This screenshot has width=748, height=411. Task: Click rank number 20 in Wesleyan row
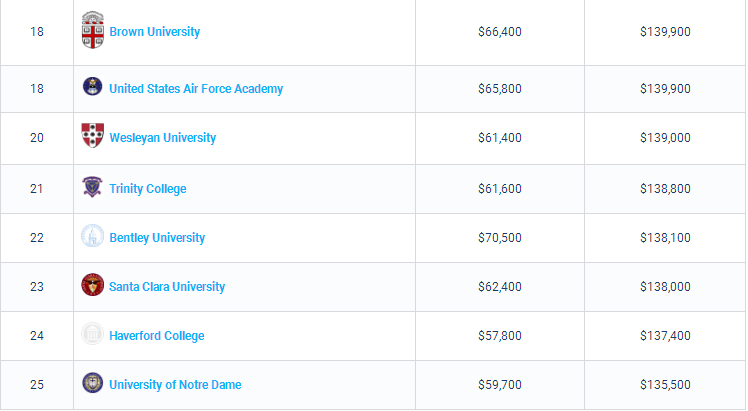(x=37, y=138)
